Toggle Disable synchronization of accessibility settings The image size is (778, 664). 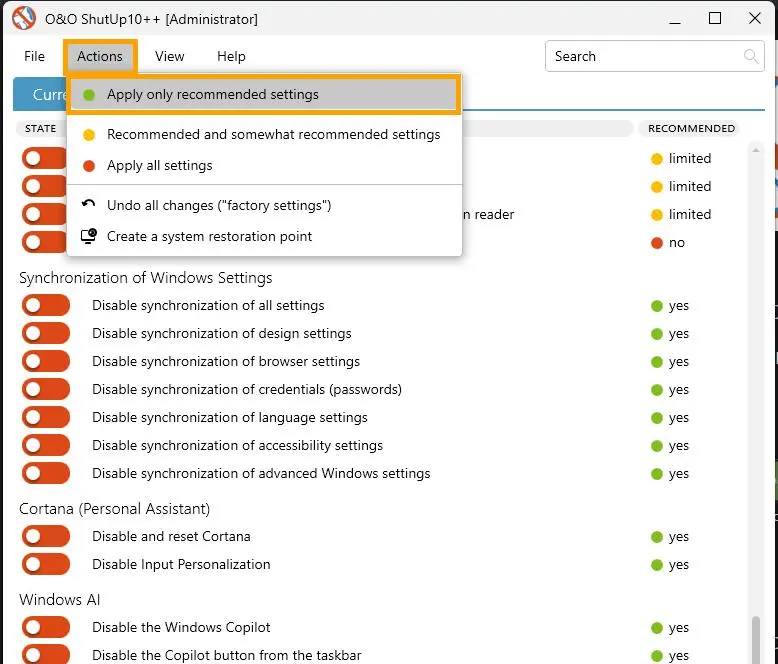(46, 445)
